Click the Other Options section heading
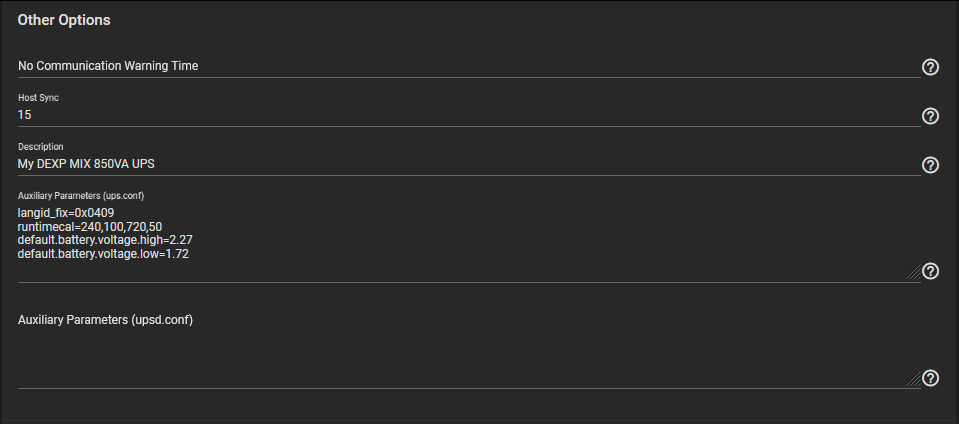The width and height of the screenshot is (959, 424). pyautogui.click(x=64, y=20)
